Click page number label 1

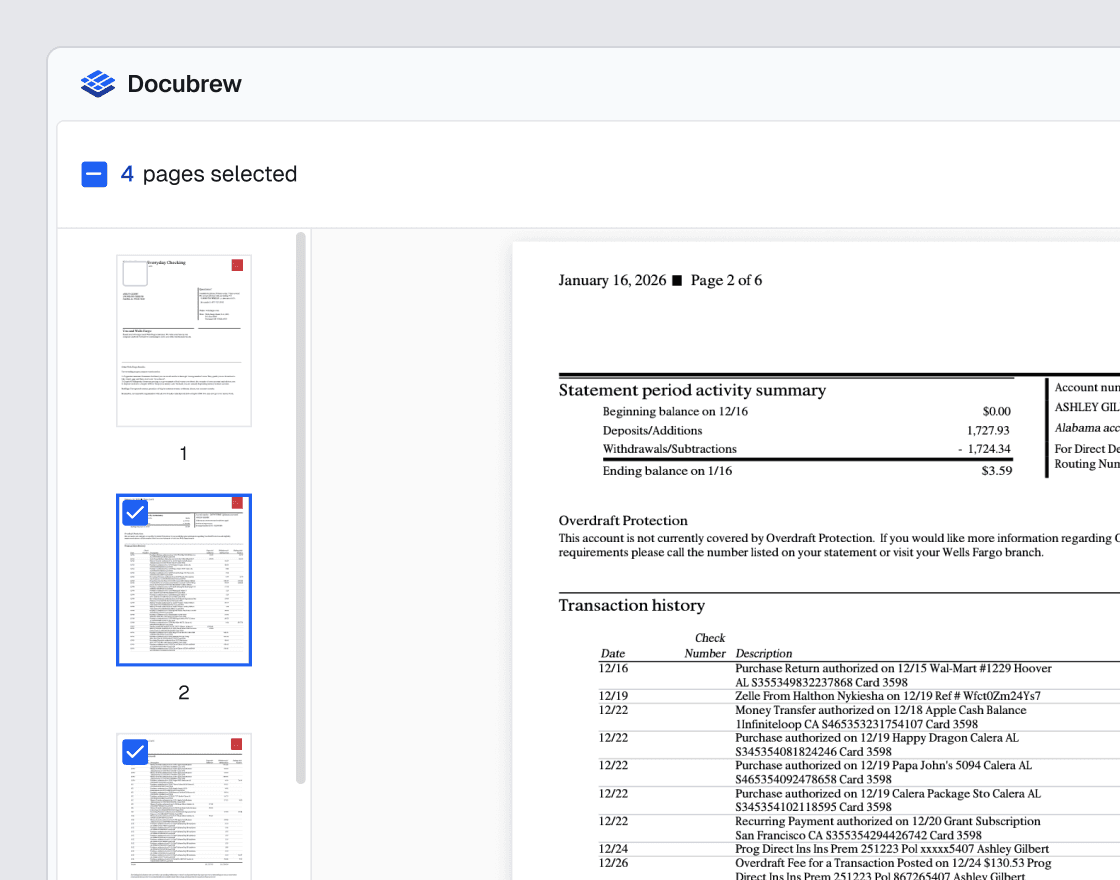point(184,454)
